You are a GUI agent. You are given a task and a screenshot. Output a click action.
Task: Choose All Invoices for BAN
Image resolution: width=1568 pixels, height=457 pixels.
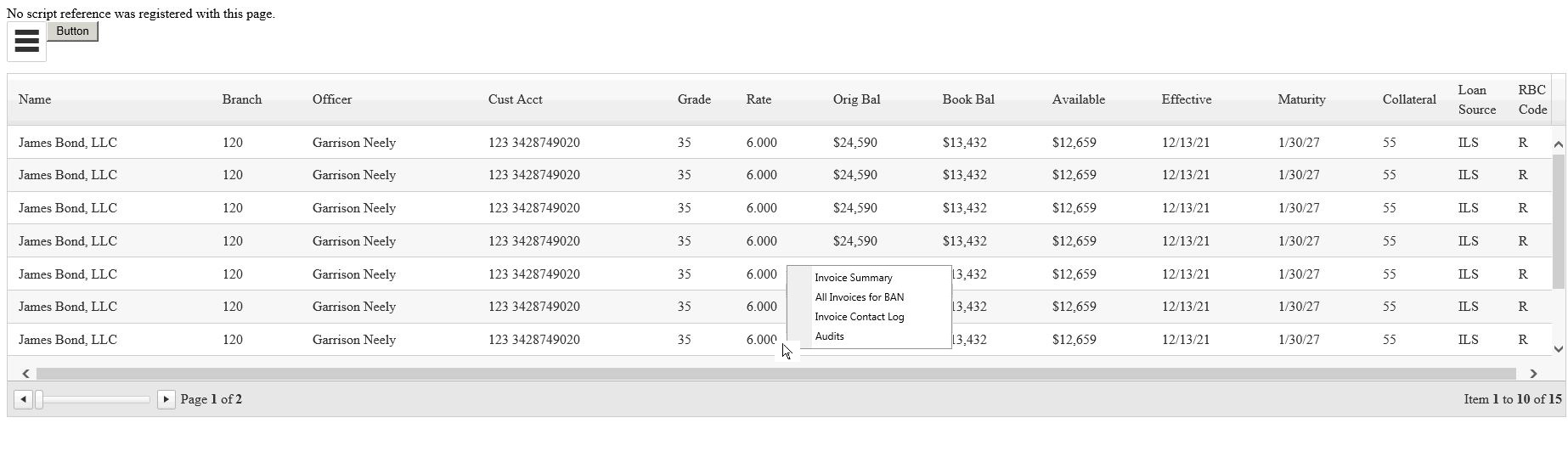[859, 297]
